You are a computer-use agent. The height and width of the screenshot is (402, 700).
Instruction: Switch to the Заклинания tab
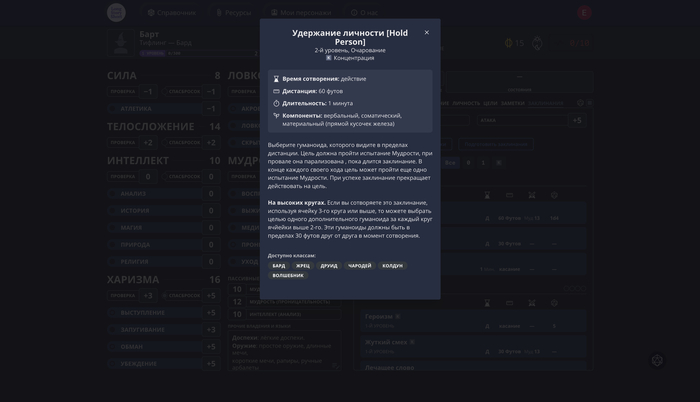point(546,103)
